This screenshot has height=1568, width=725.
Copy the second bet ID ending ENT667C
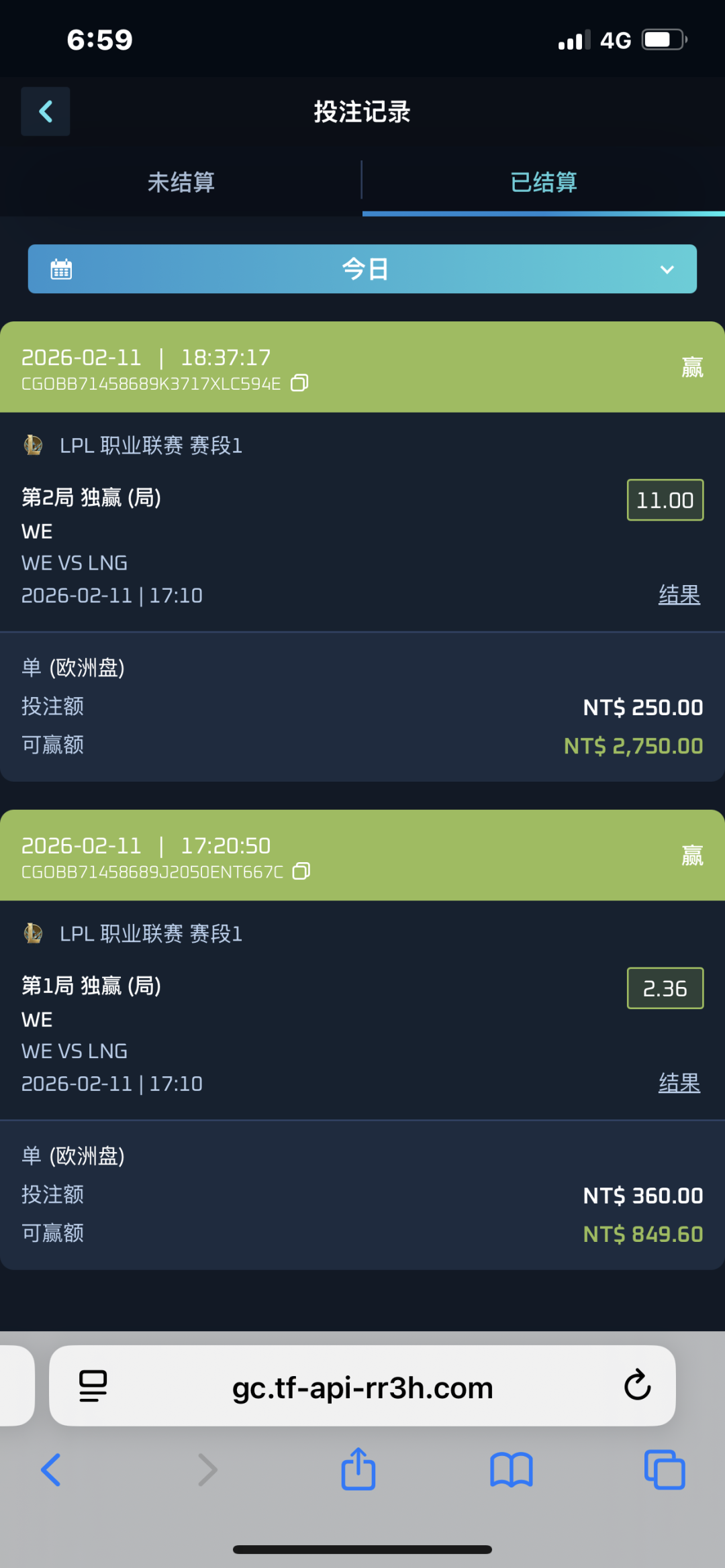(x=301, y=871)
